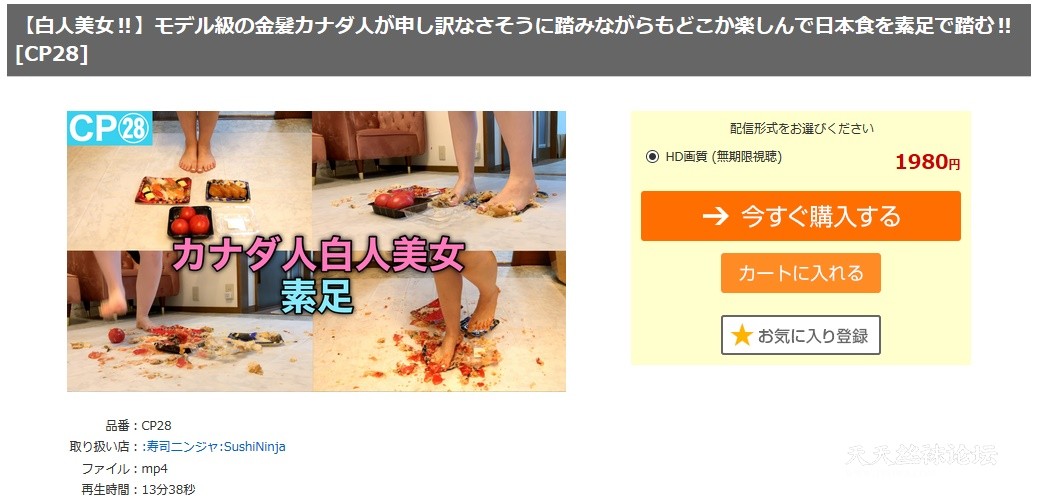Click the 1980円 price text
Viewport: 1037px width, 502px height.
point(927,161)
